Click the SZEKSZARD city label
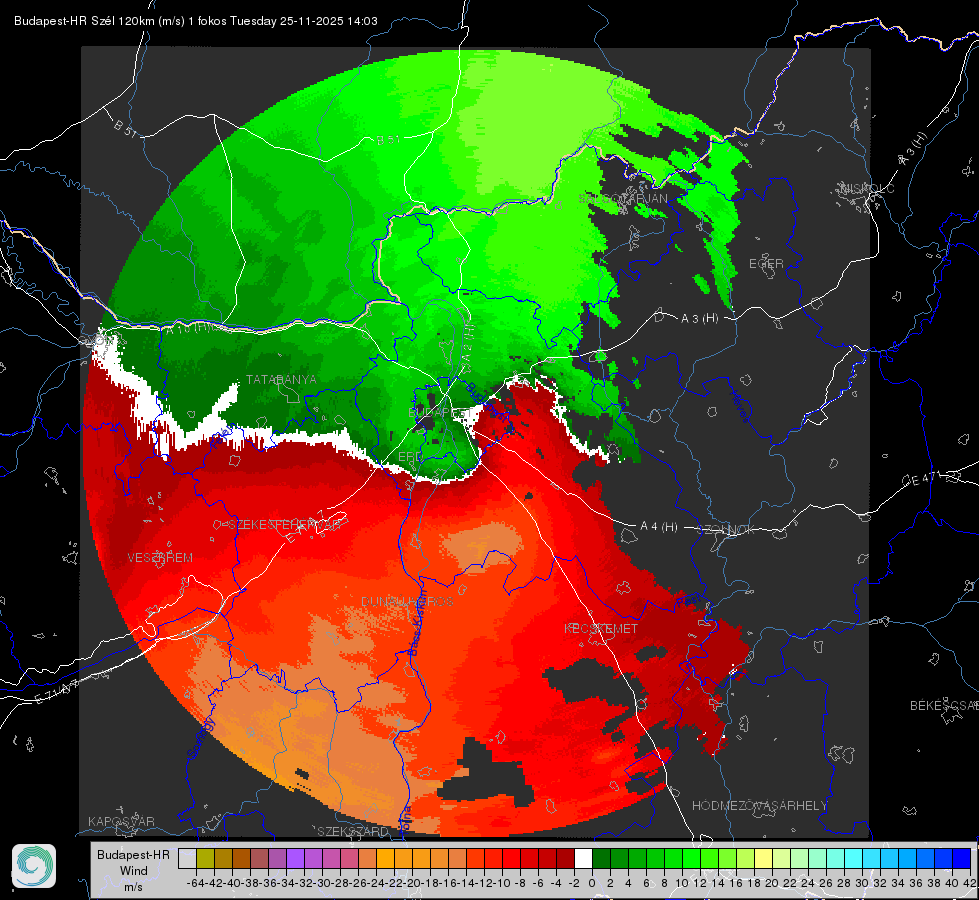979x900 pixels. coord(353,831)
